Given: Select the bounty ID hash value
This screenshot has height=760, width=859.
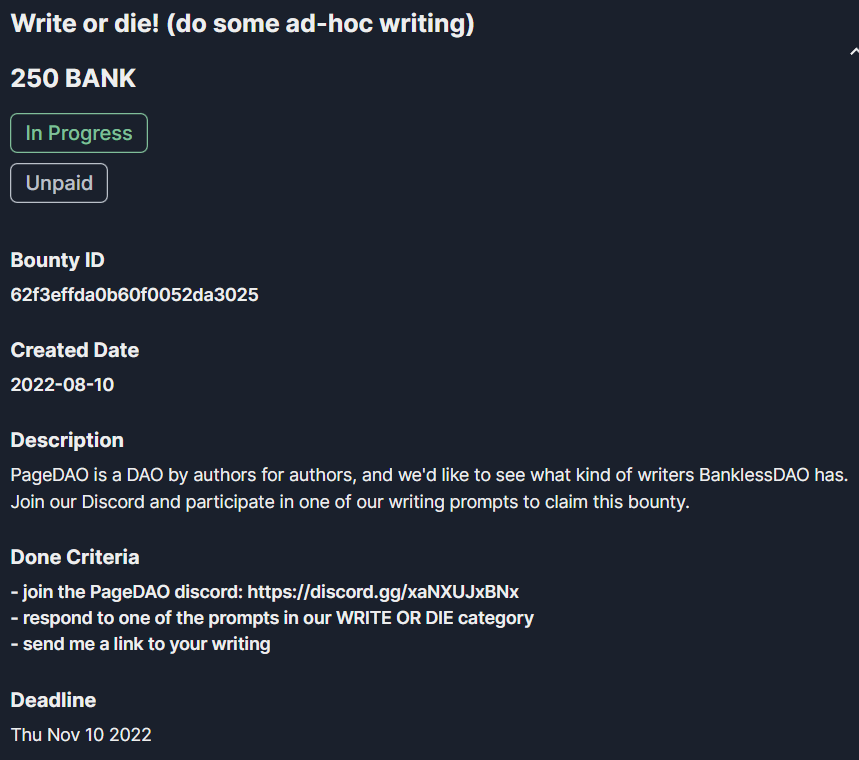Looking at the screenshot, I should pos(134,295).
